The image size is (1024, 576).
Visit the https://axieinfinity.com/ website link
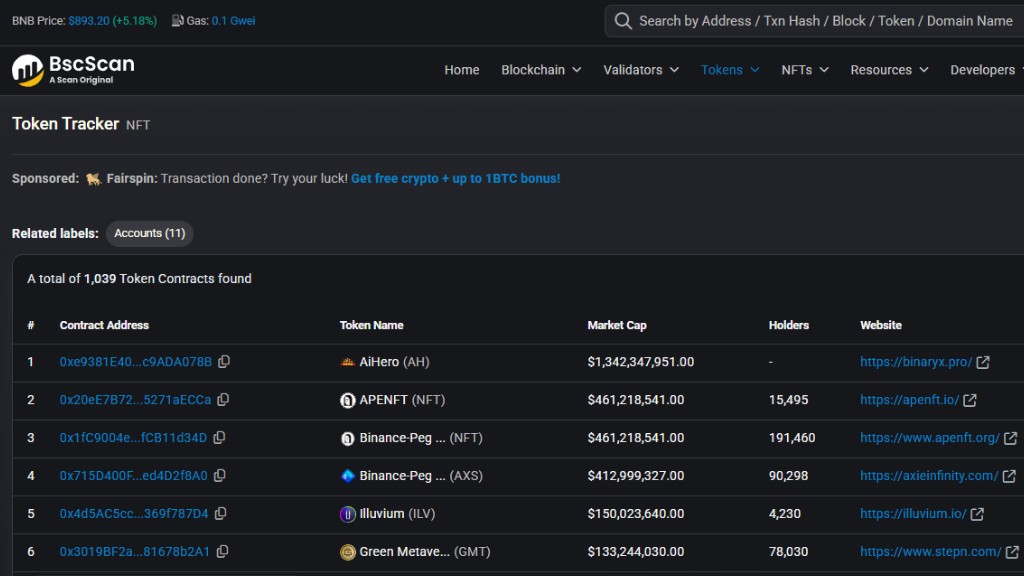[x=929, y=475]
